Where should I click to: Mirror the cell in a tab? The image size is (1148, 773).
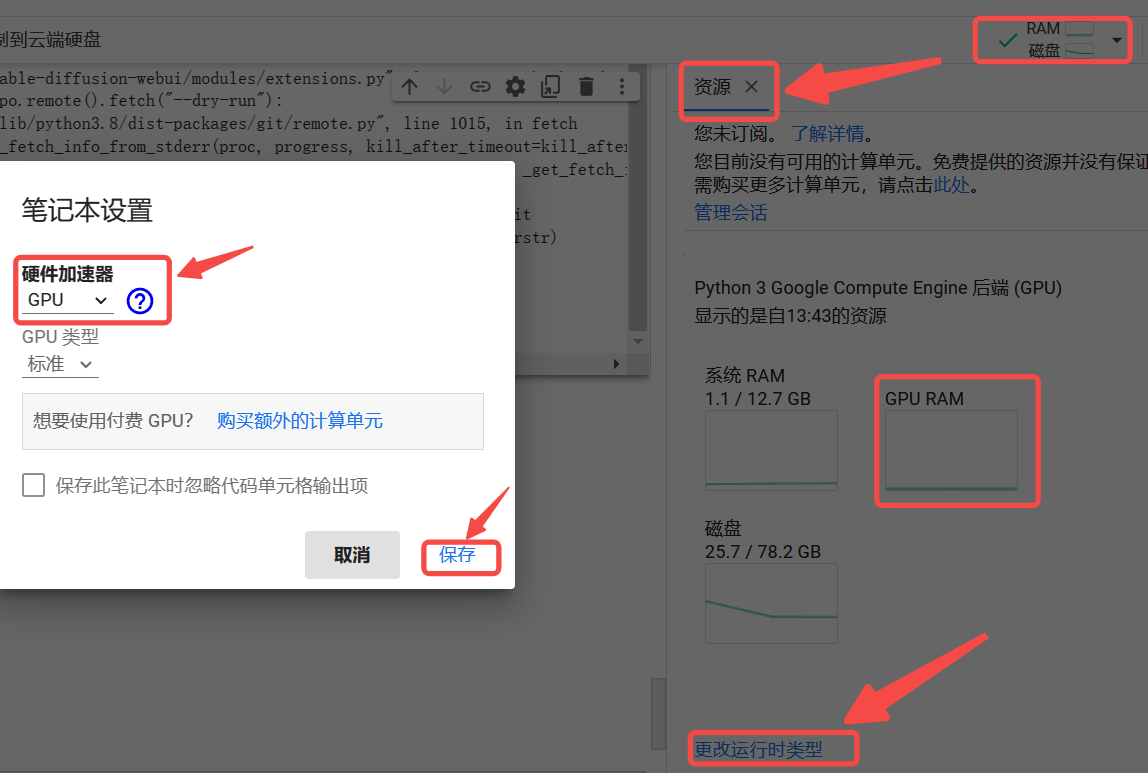click(550, 86)
